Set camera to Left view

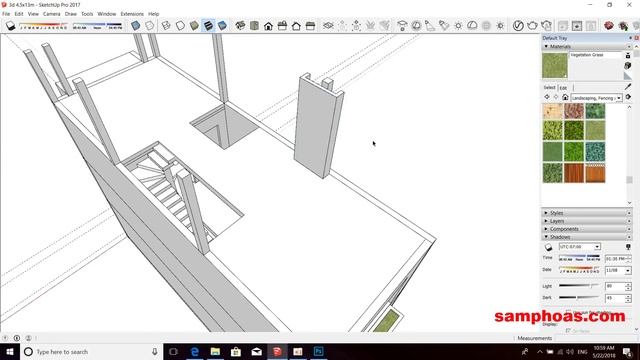[x=310, y=26]
